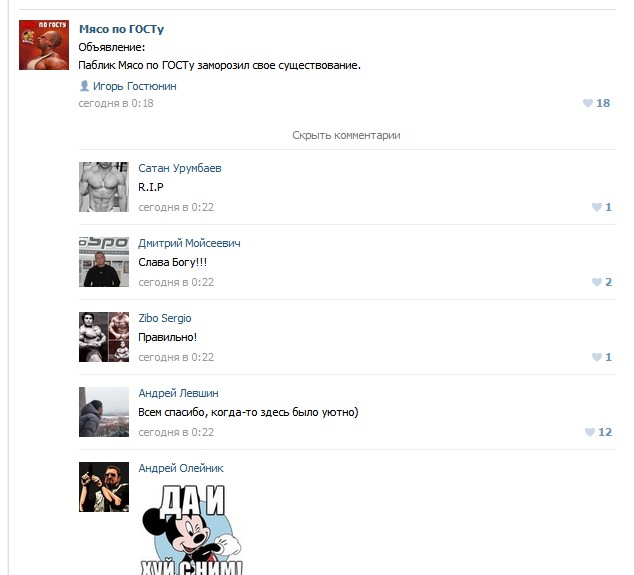The image size is (634, 575).
Task: Open Zibo Sergio's avatar collage
Action: click(x=104, y=337)
